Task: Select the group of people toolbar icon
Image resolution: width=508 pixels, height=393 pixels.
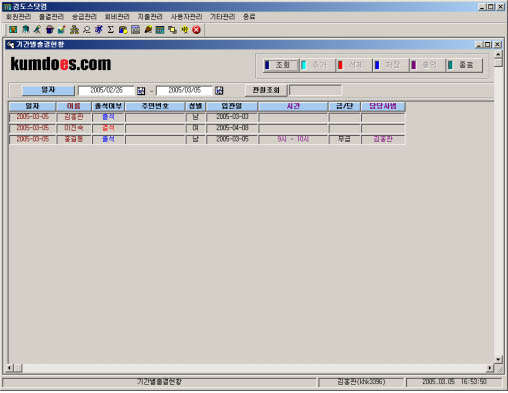Action: pos(74,30)
